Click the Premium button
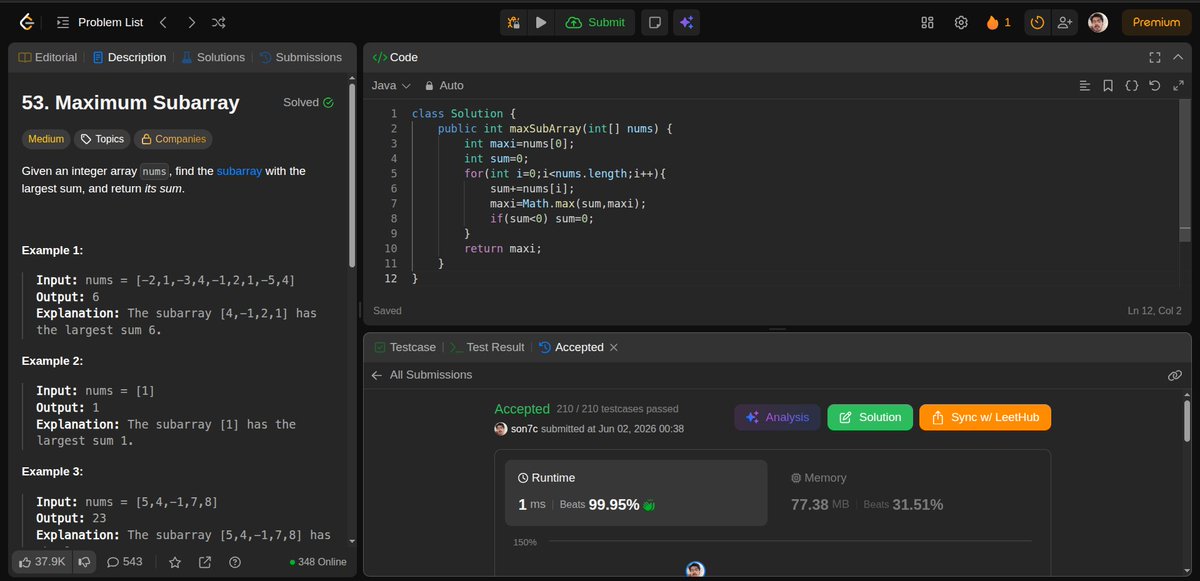This screenshot has width=1200, height=581. (x=1156, y=22)
